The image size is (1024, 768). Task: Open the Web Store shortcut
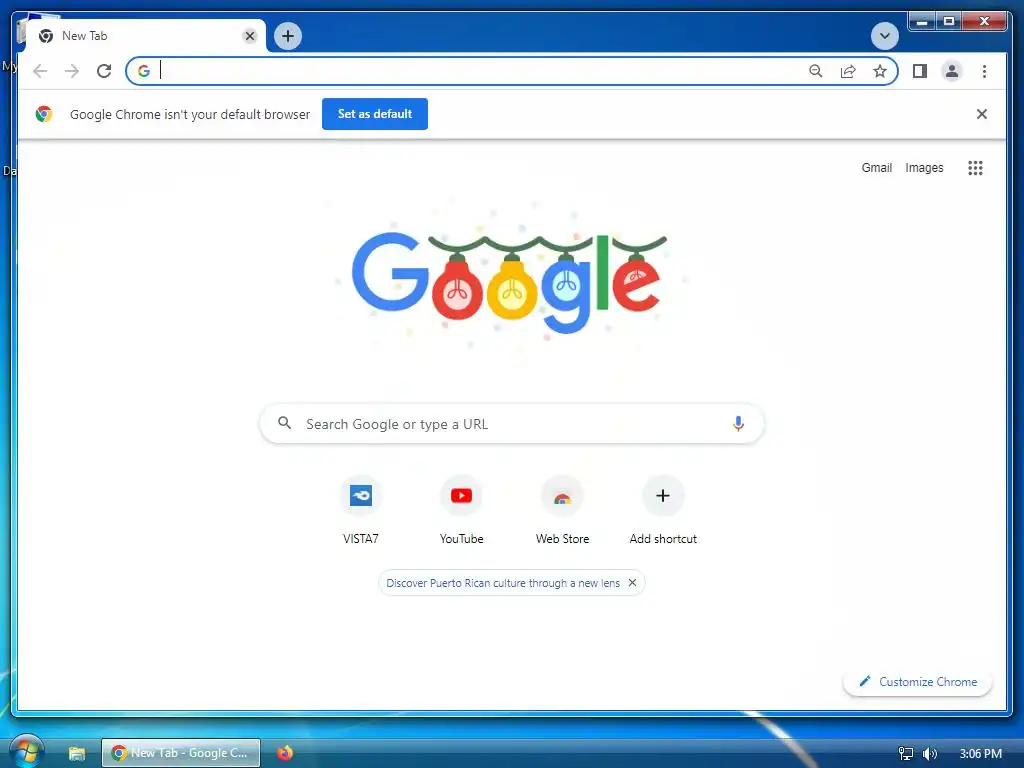562,511
